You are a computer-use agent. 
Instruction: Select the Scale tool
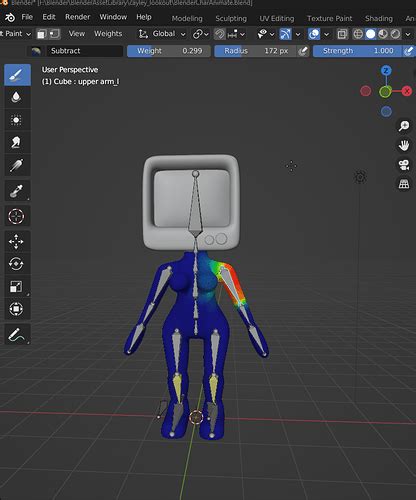pos(17,286)
